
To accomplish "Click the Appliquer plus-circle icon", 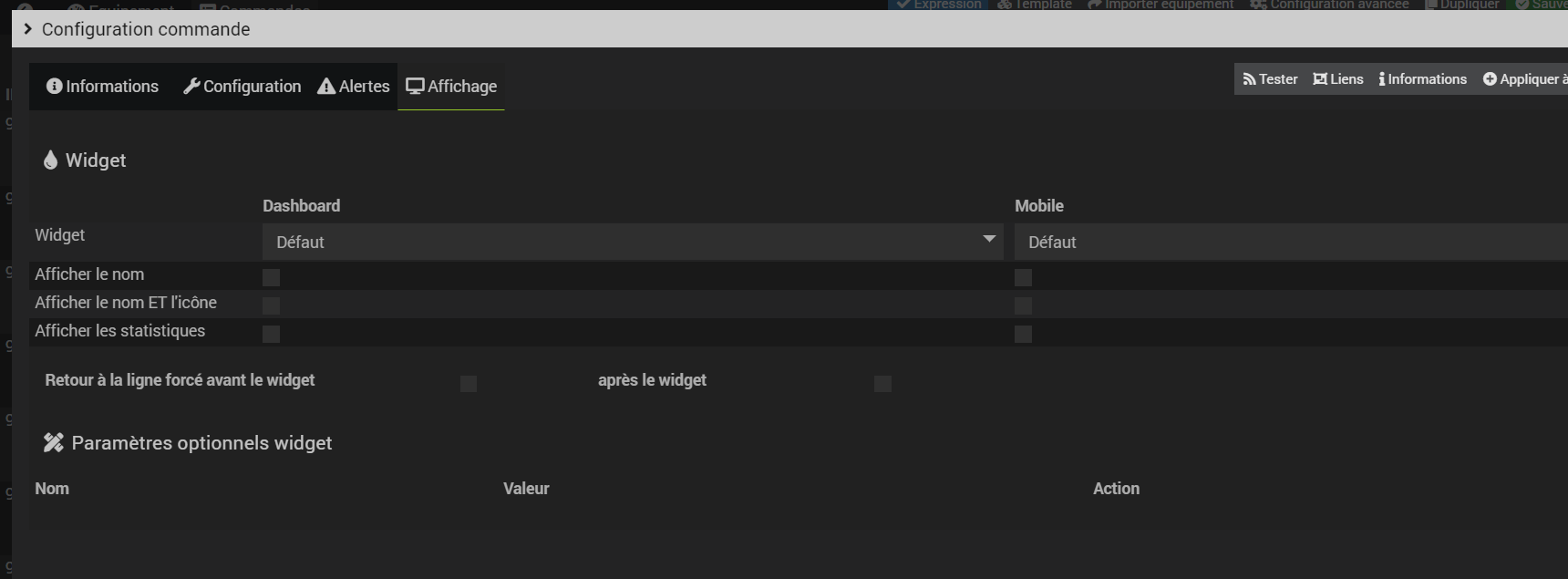I will click(x=1490, y=79).
